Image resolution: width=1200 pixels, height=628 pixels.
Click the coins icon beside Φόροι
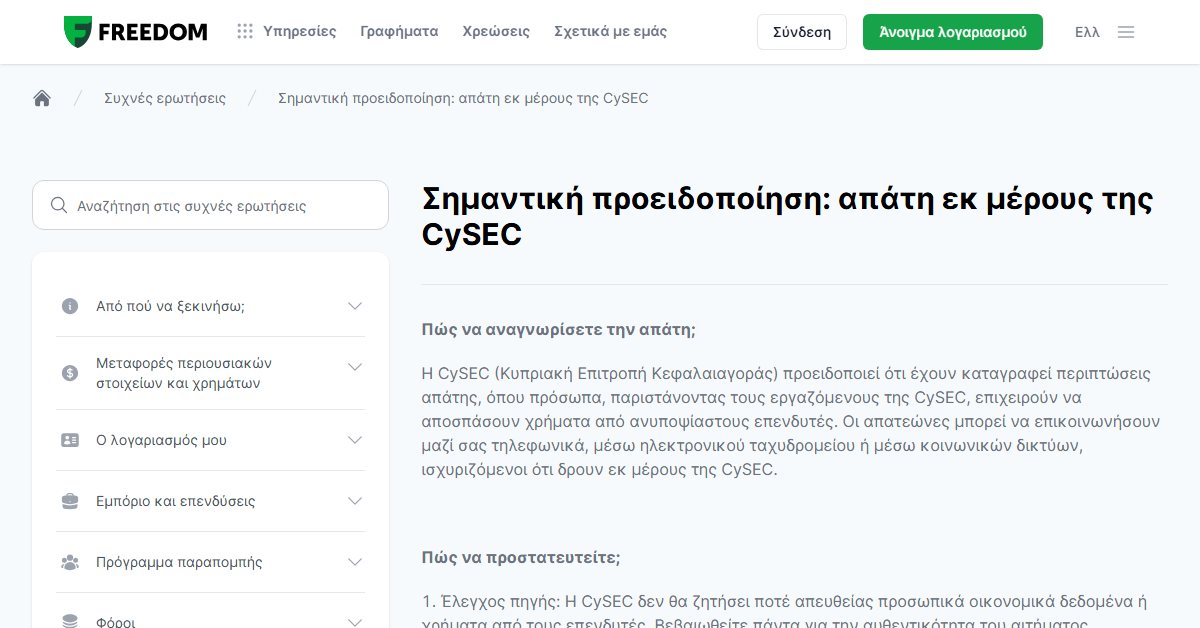click(70, 622)
